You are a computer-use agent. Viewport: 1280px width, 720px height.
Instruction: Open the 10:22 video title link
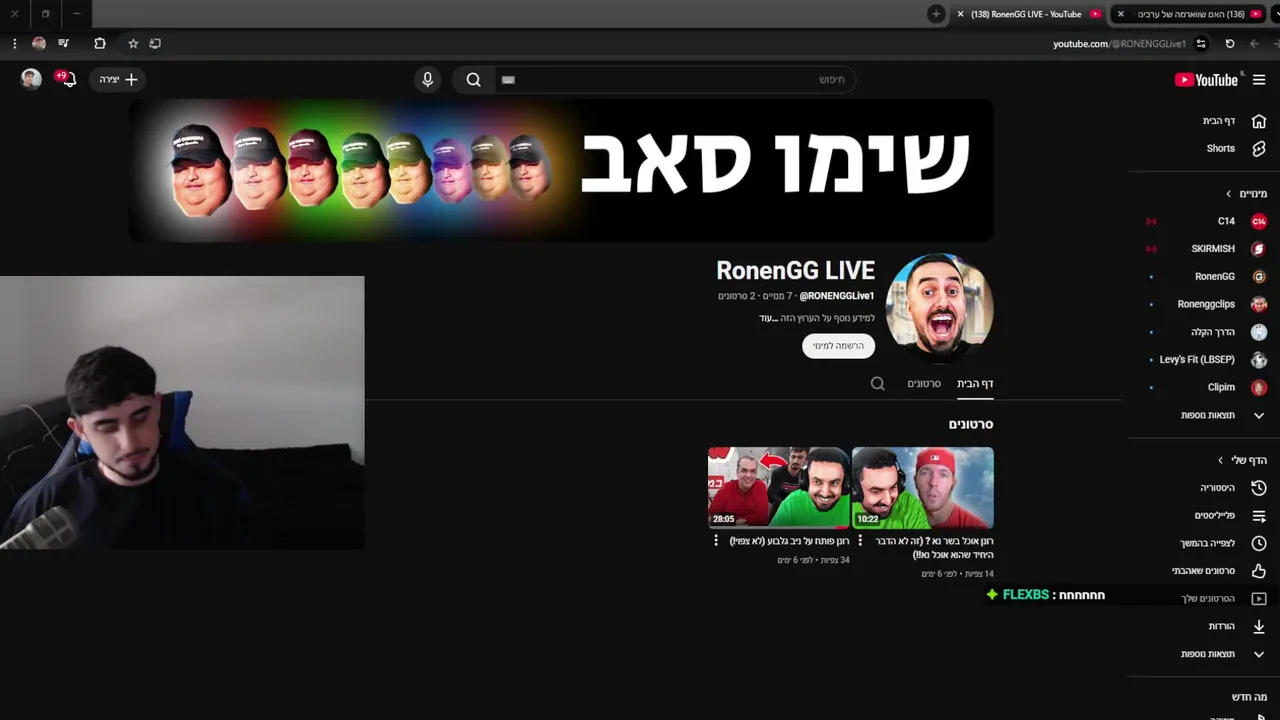[934, 548]
